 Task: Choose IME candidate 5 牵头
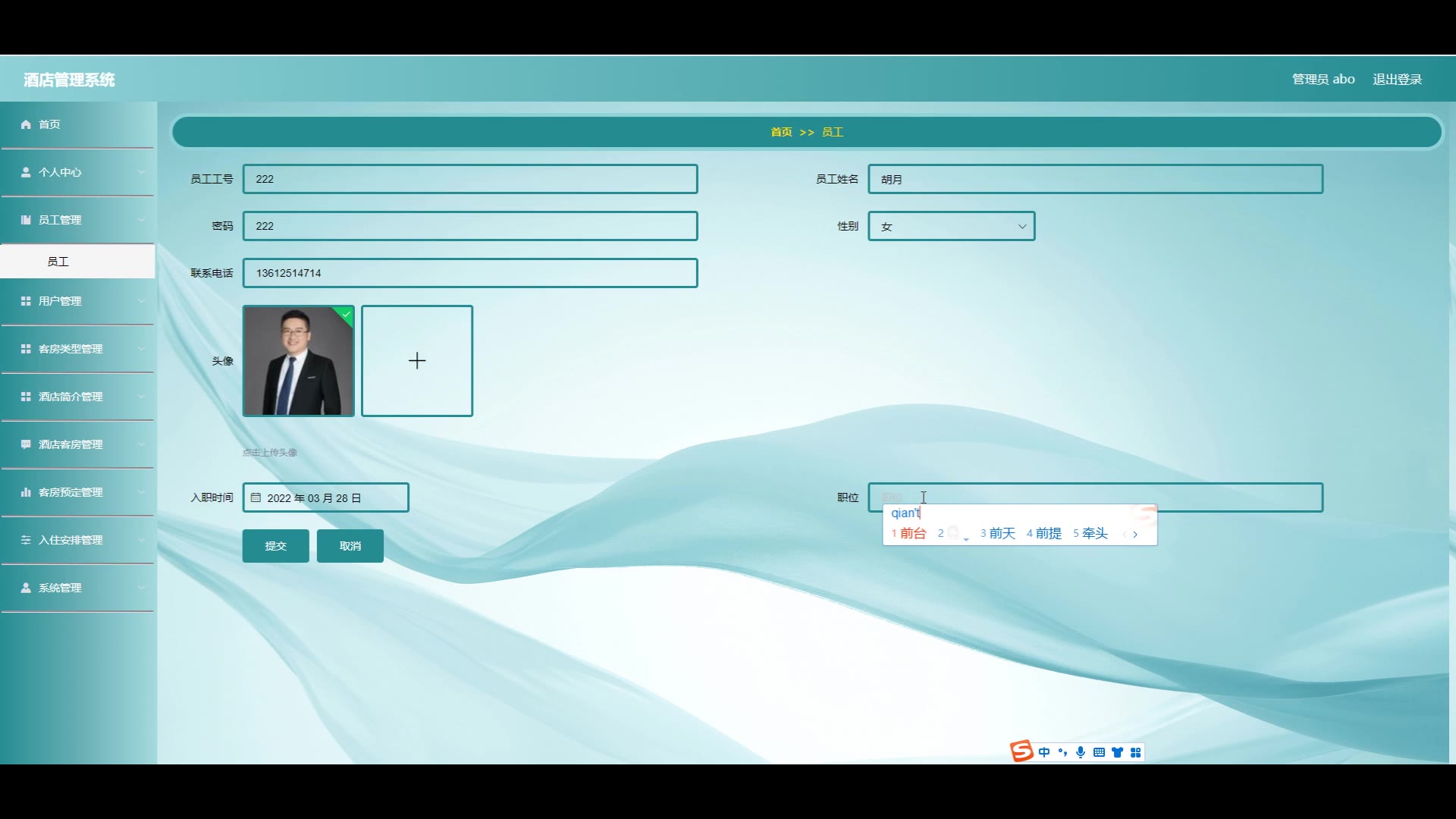click(1090, 534)
